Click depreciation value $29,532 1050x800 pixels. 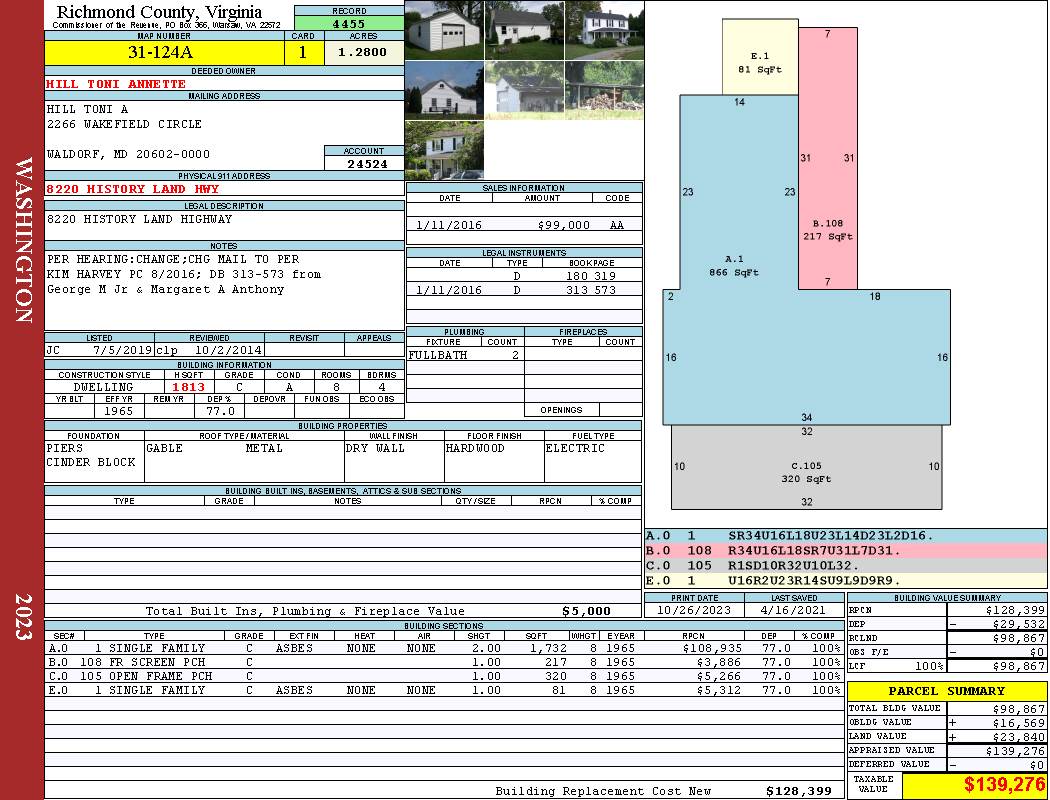click(1018, 624)
